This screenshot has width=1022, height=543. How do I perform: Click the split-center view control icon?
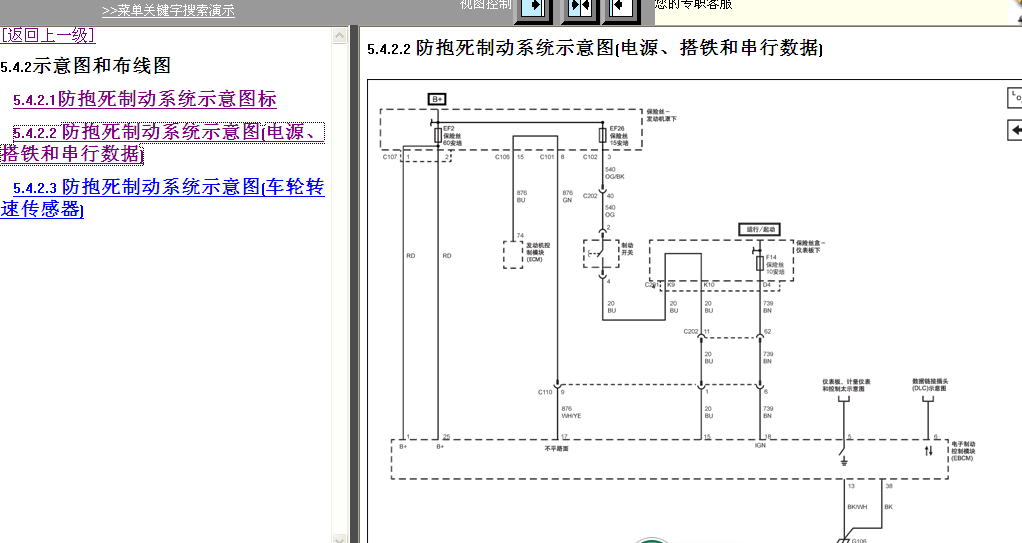[579, 8]
